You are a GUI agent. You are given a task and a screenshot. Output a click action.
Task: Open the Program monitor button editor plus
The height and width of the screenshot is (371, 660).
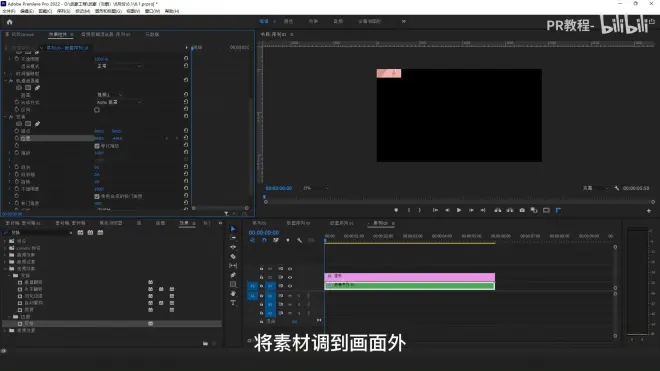coord(649,211)
